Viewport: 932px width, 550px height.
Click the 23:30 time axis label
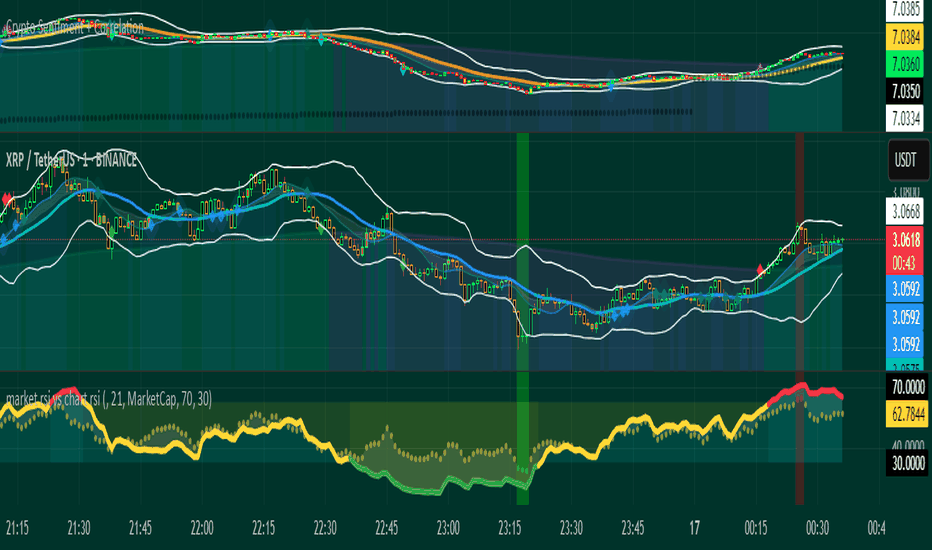(571, 527)
